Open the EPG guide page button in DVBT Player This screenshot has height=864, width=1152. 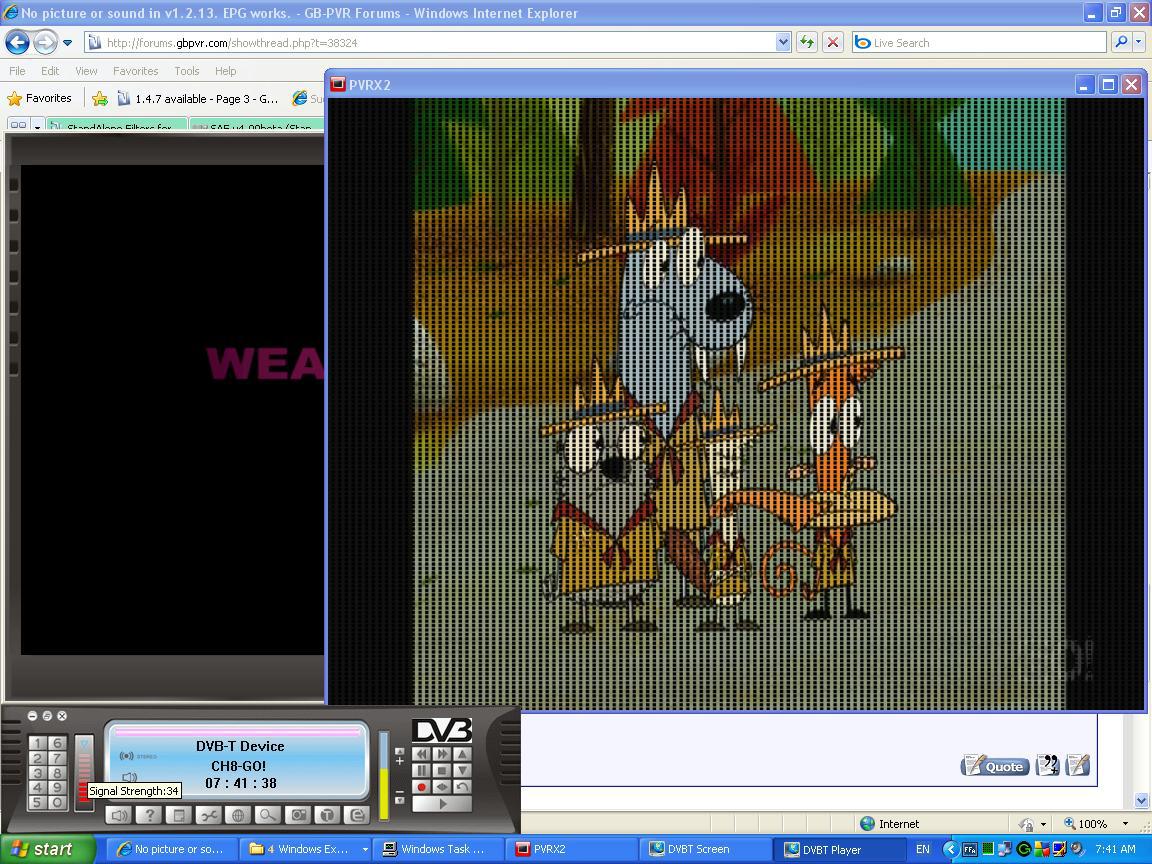coord(179,815)
